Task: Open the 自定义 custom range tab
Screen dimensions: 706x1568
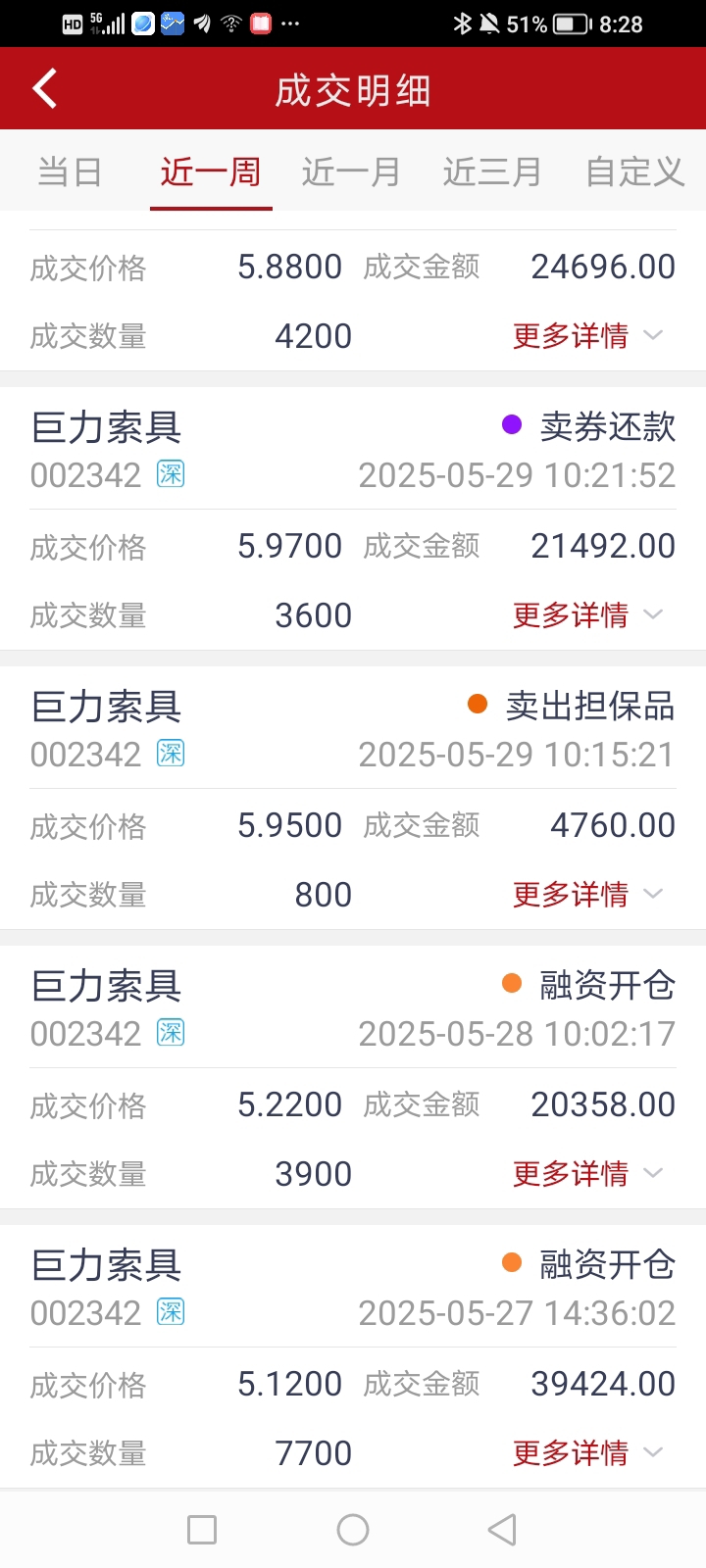Action: 634,171
